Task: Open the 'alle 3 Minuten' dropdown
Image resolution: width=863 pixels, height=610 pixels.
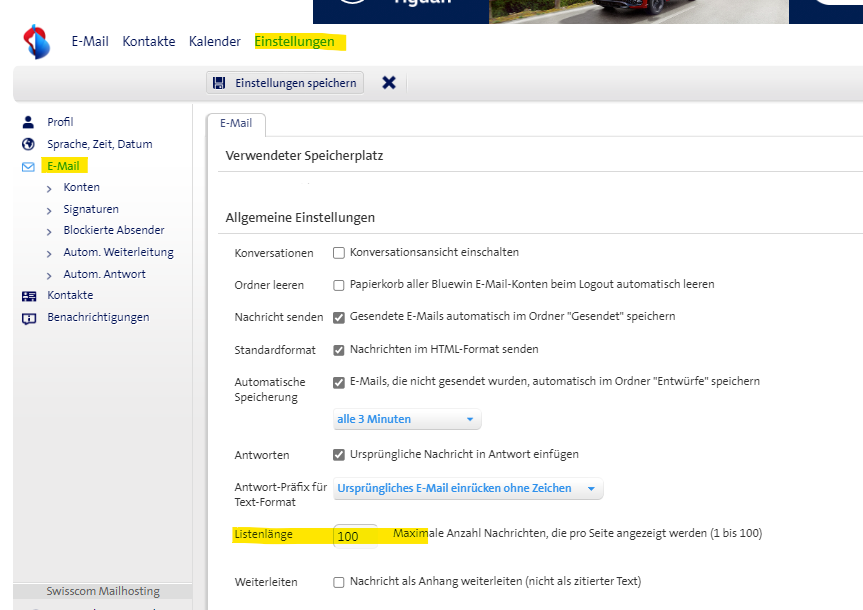Action: [407, 419]
